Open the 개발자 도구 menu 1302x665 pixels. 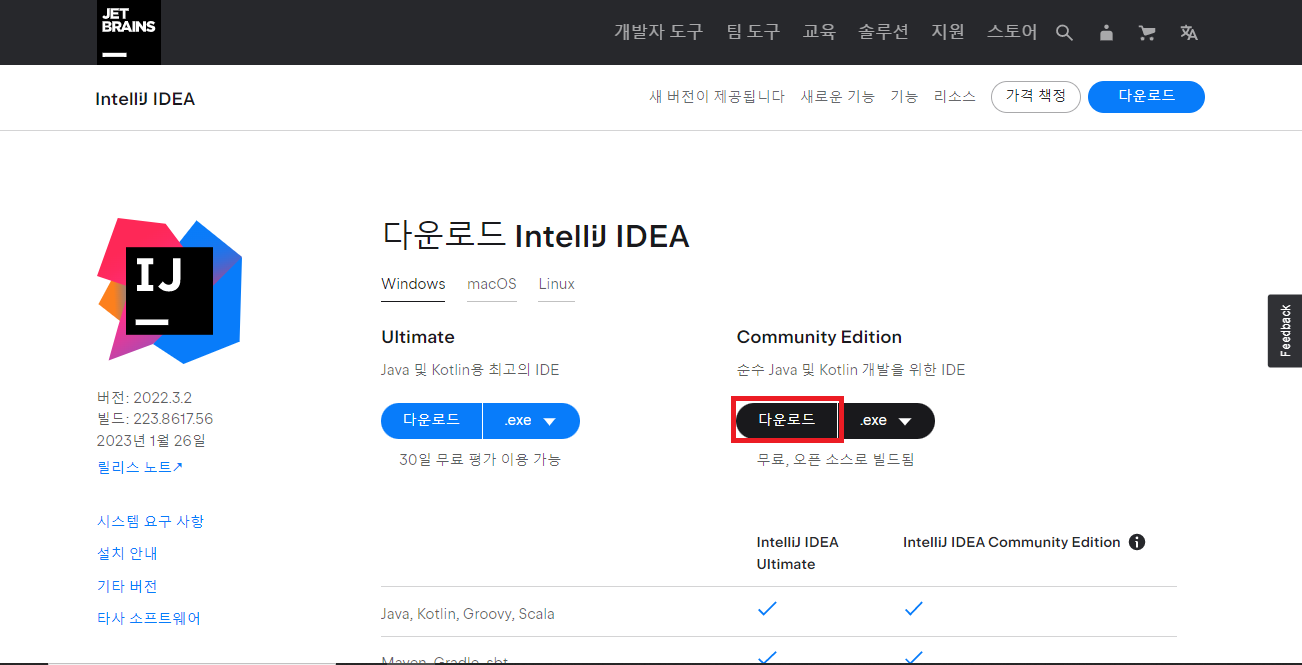(x=659, y=32)
